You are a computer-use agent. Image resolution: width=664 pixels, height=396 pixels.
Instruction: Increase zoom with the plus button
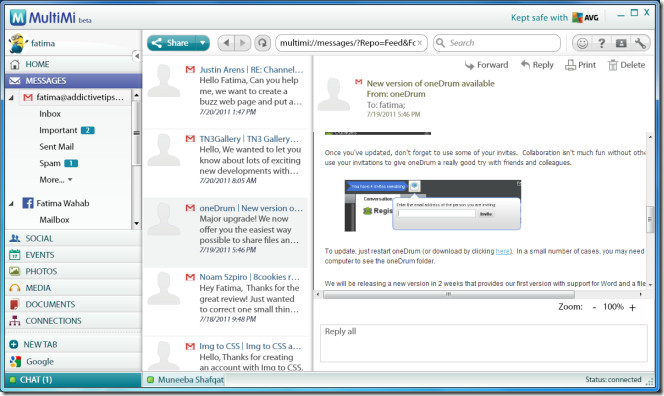pos(632,307)
